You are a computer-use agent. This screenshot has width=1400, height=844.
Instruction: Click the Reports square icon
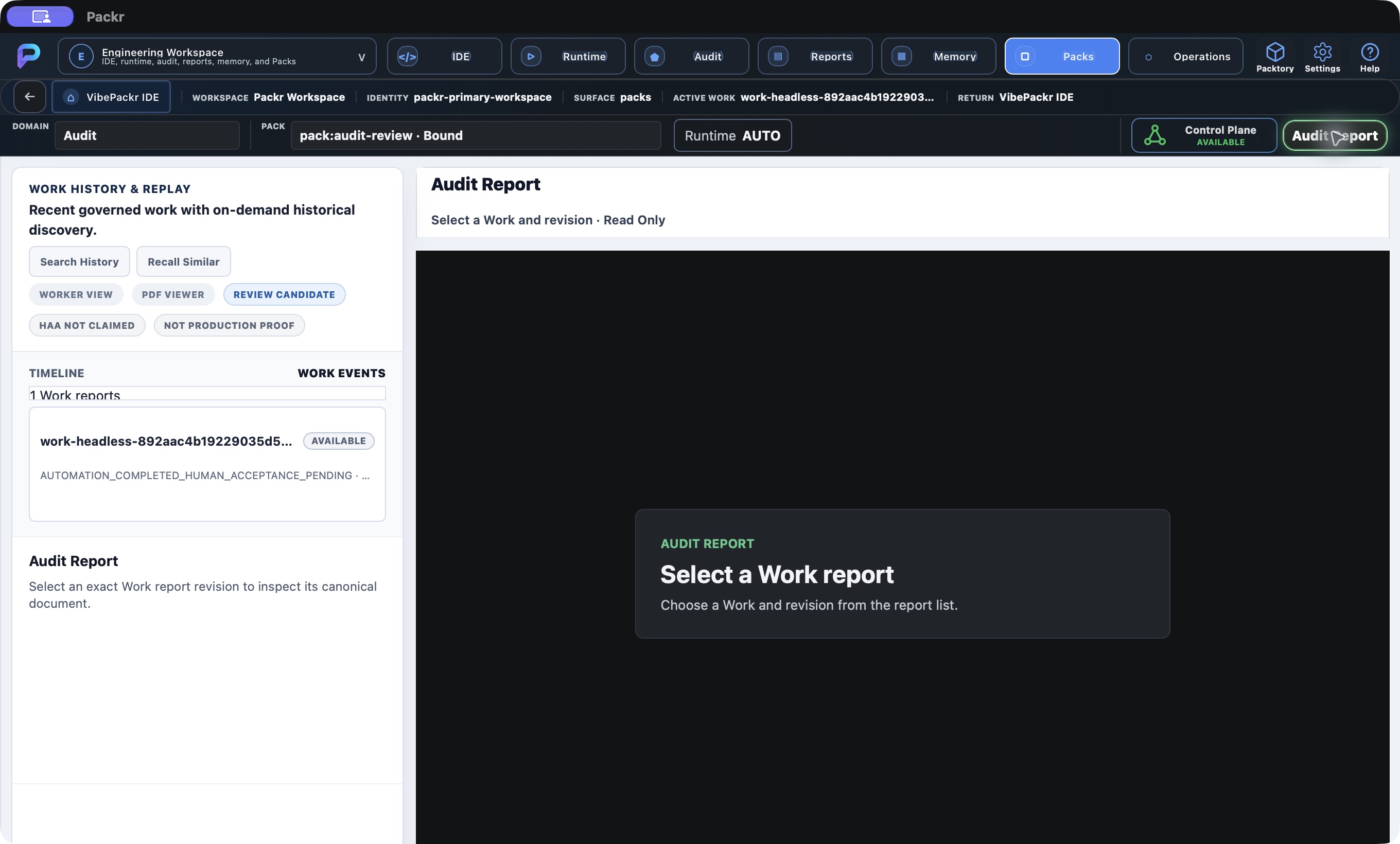tap(778, 56)
